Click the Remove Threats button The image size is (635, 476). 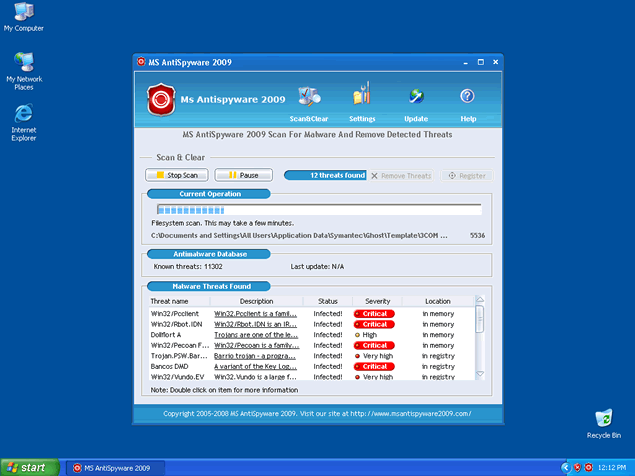pos(401,175)
